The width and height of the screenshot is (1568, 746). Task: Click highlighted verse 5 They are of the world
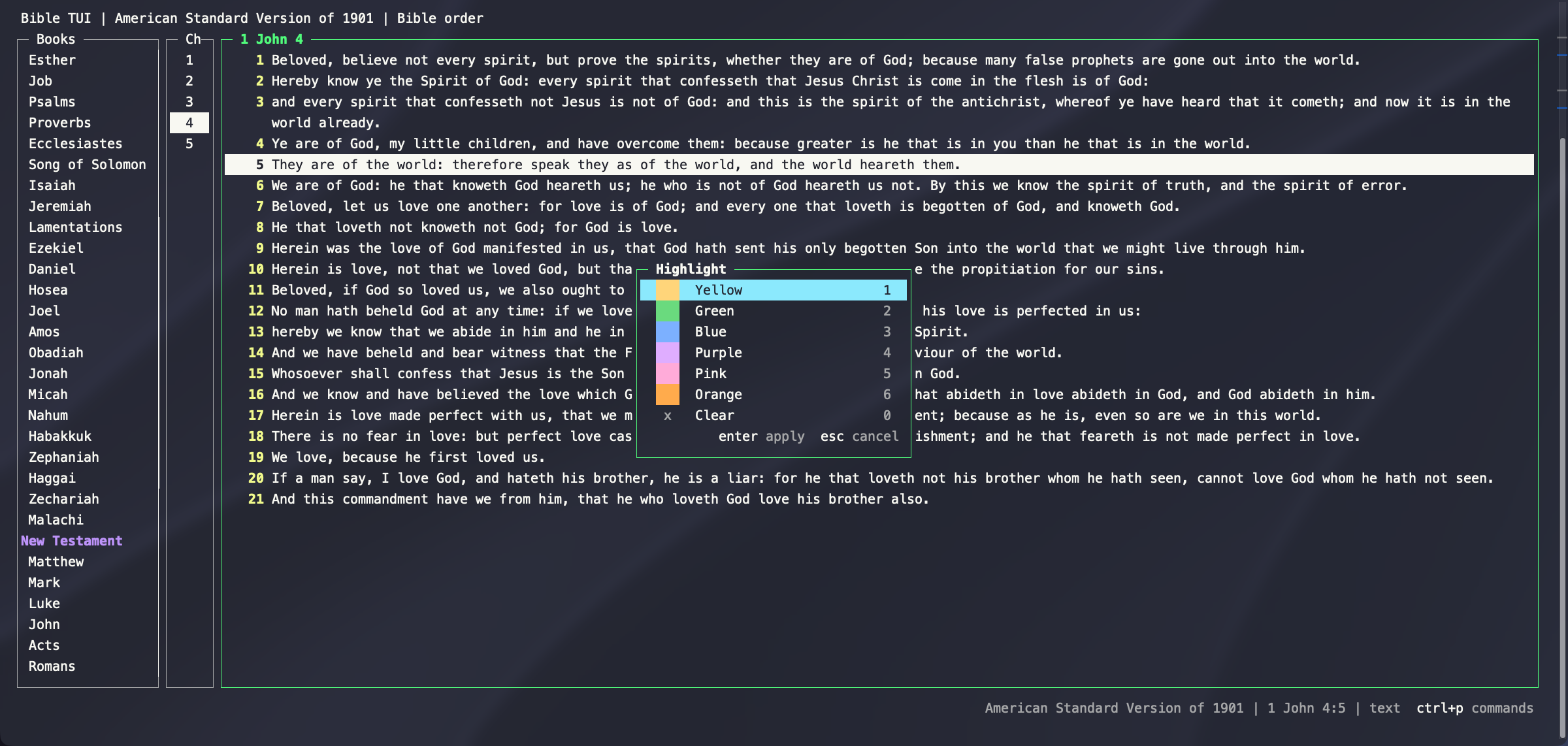pos(879,165)
